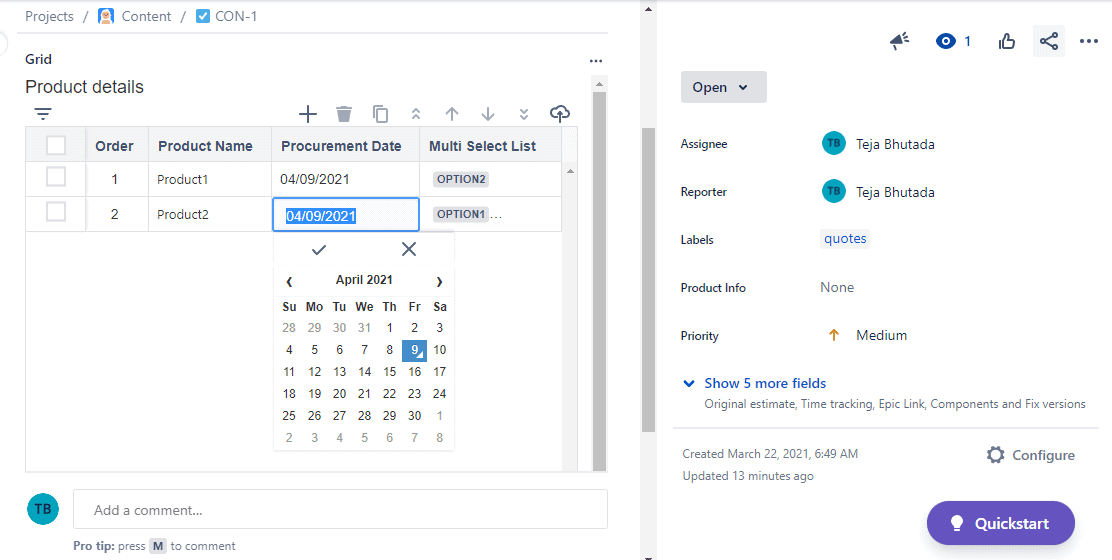The image size is (1112, 560).
Task: Click the Medium priority value
Action: point(881,335)
